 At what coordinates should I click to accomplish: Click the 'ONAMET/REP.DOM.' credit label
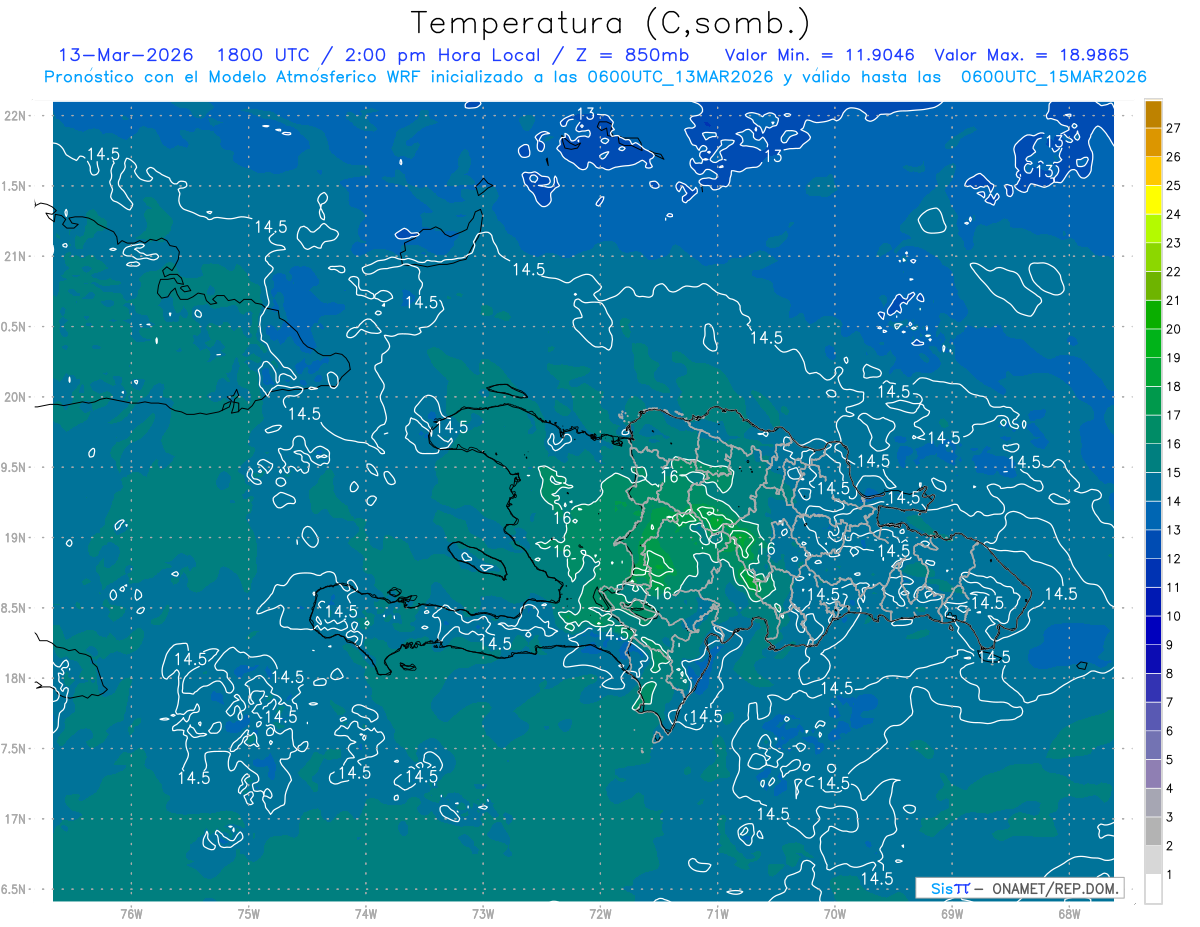[1056, 888]
